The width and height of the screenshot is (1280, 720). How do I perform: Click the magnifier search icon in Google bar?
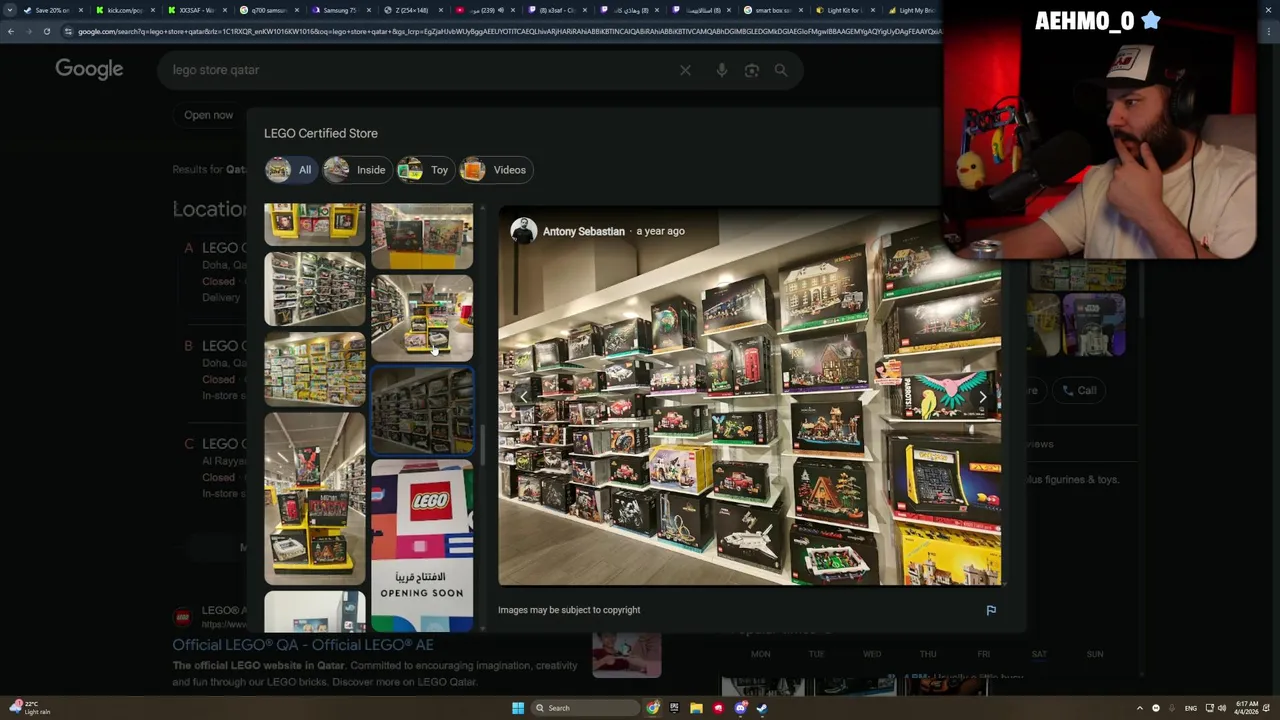(x=781, y=70)
